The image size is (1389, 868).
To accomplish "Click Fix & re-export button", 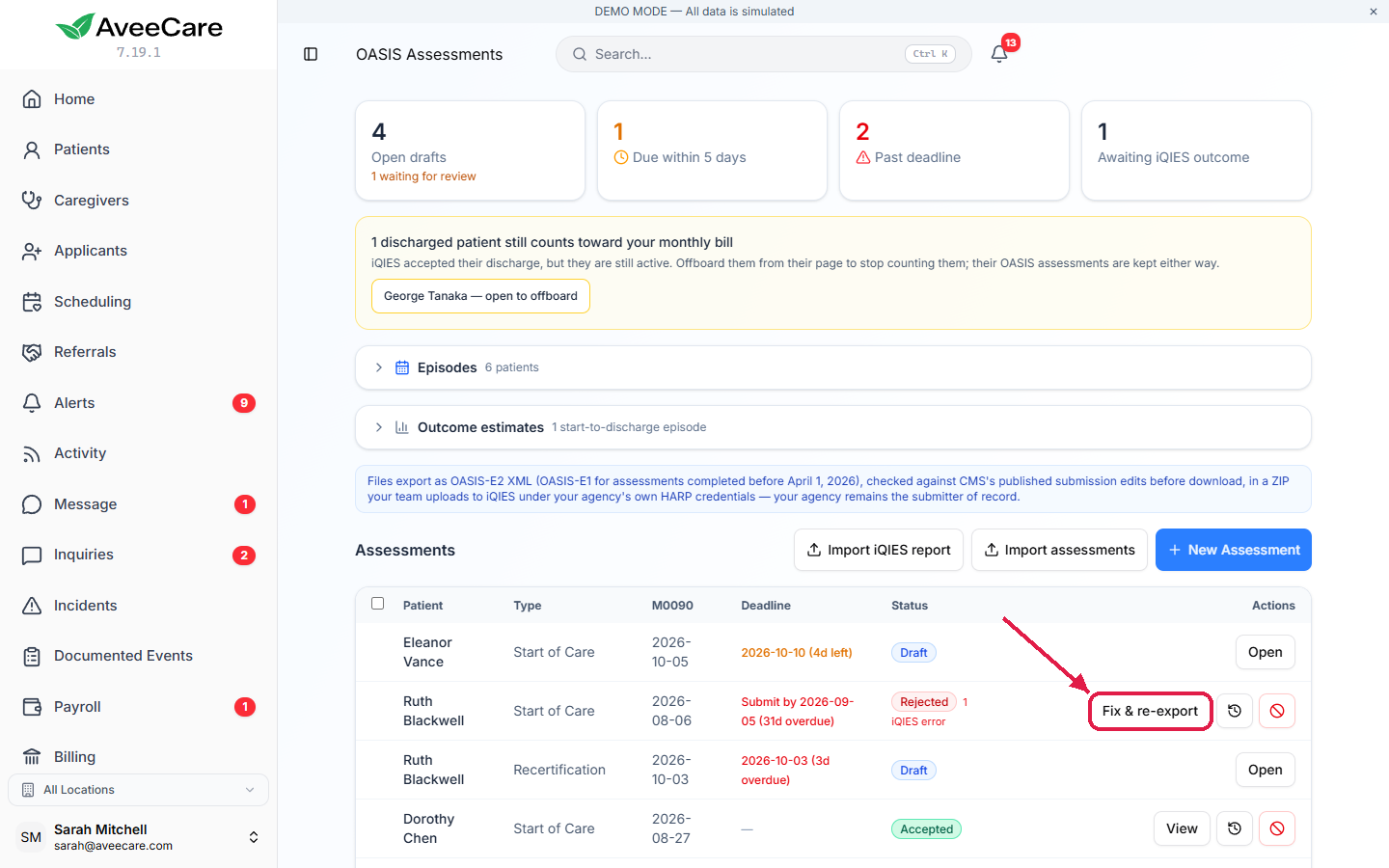I will pyautogui.click(x=1150, y=711).
